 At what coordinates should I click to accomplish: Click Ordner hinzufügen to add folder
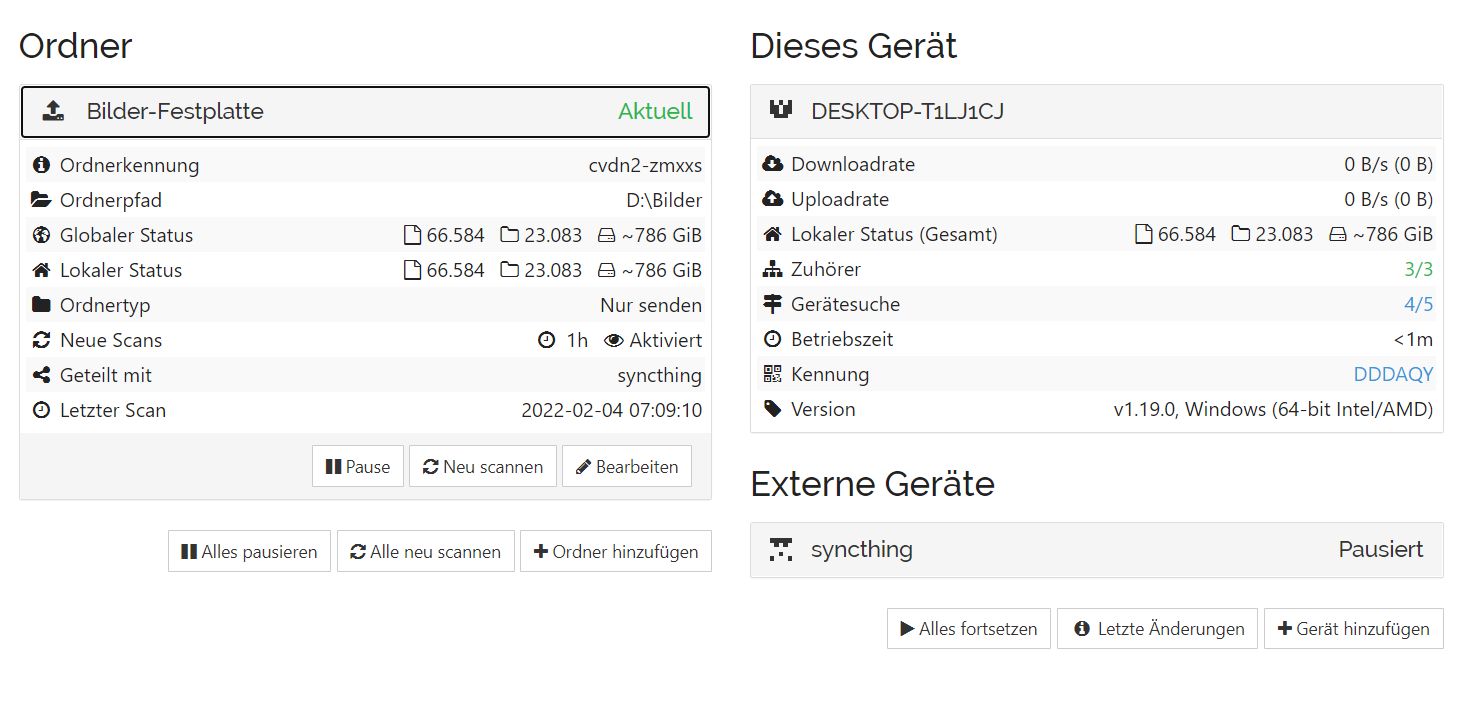(x=615, y=552)
